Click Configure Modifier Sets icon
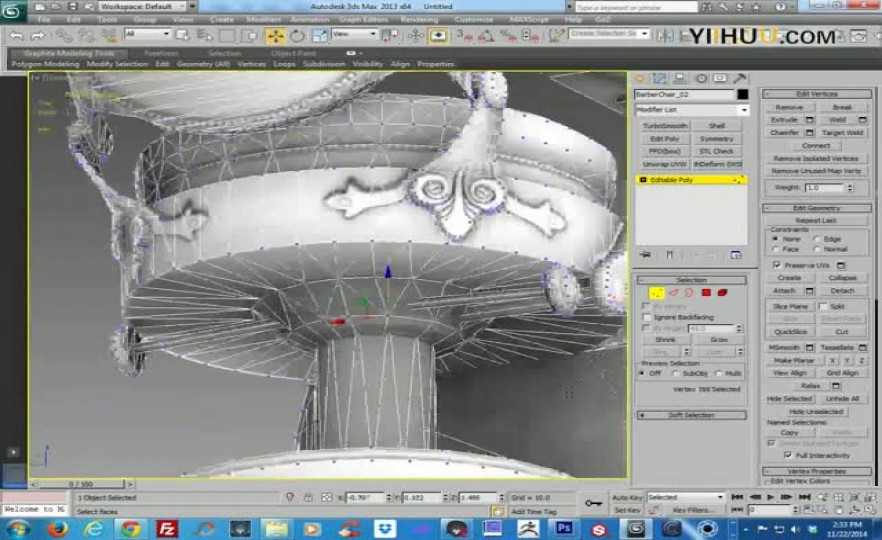This screenshot has width=882, height=540. pos(736,255)
